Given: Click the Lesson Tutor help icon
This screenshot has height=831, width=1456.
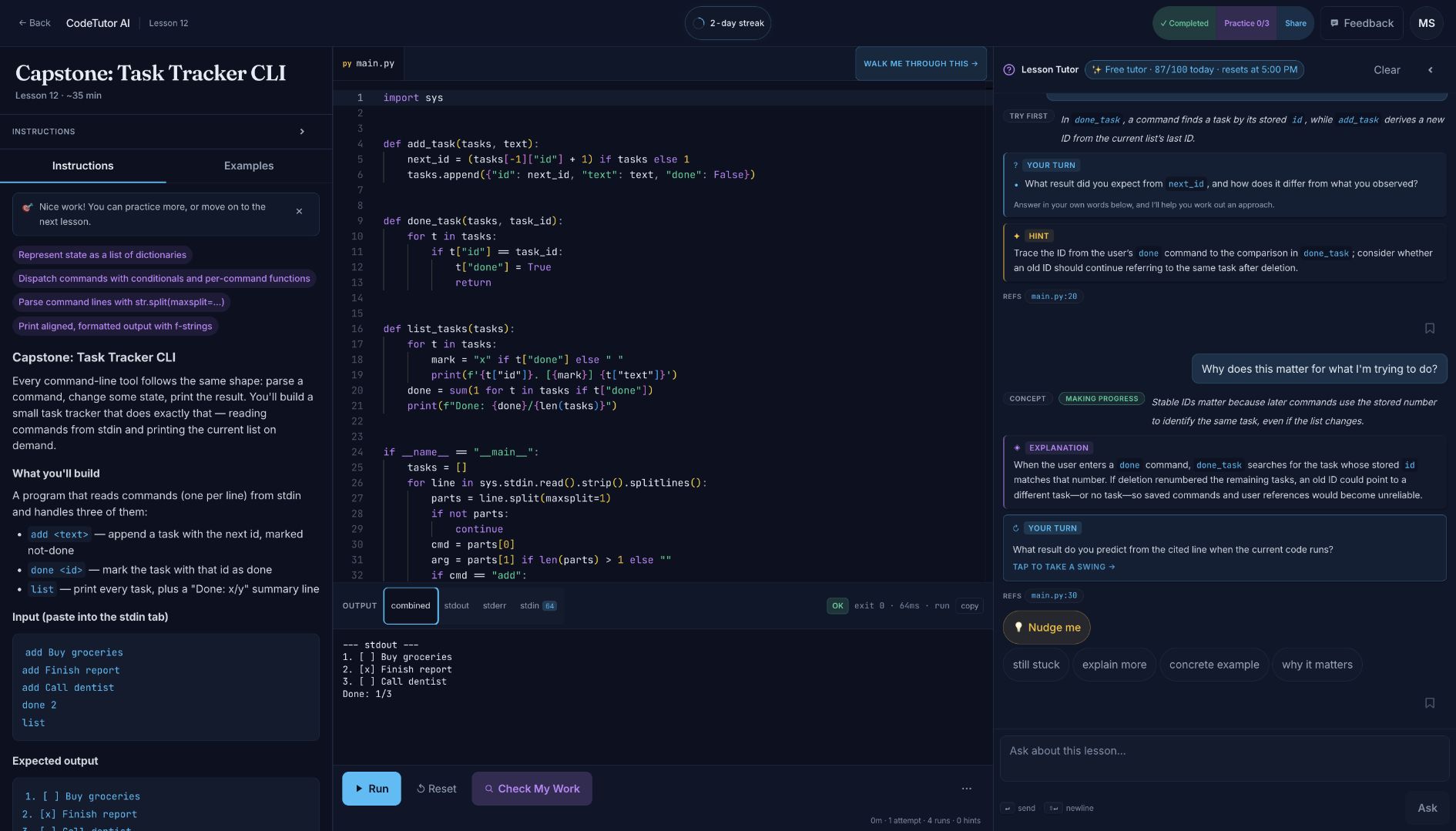Looking at the screenshot, I should click(1008, 70).
